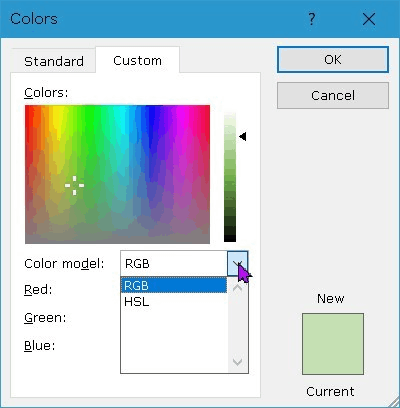Choose RGB from the dropdown list
The width and height of the screenshot is (400, 408).
pyautogui.click(x=174, y=285)
